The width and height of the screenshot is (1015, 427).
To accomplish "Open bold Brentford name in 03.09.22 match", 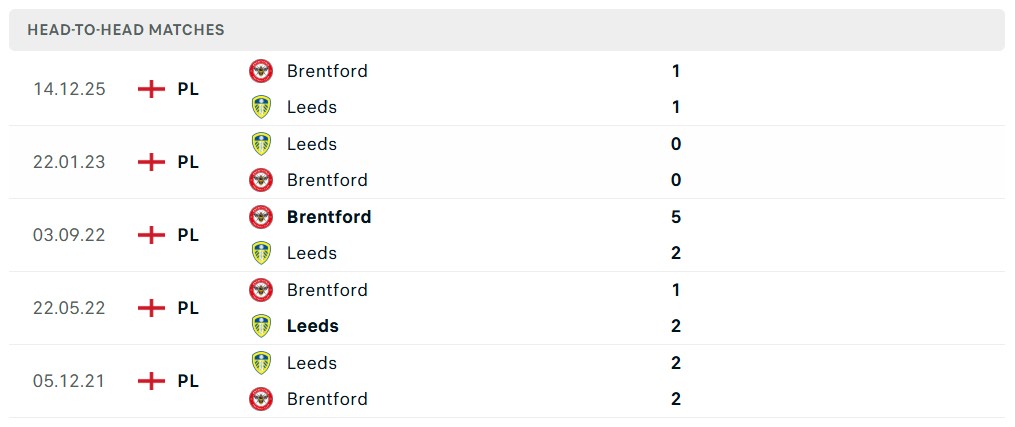I will coord(329,217).
